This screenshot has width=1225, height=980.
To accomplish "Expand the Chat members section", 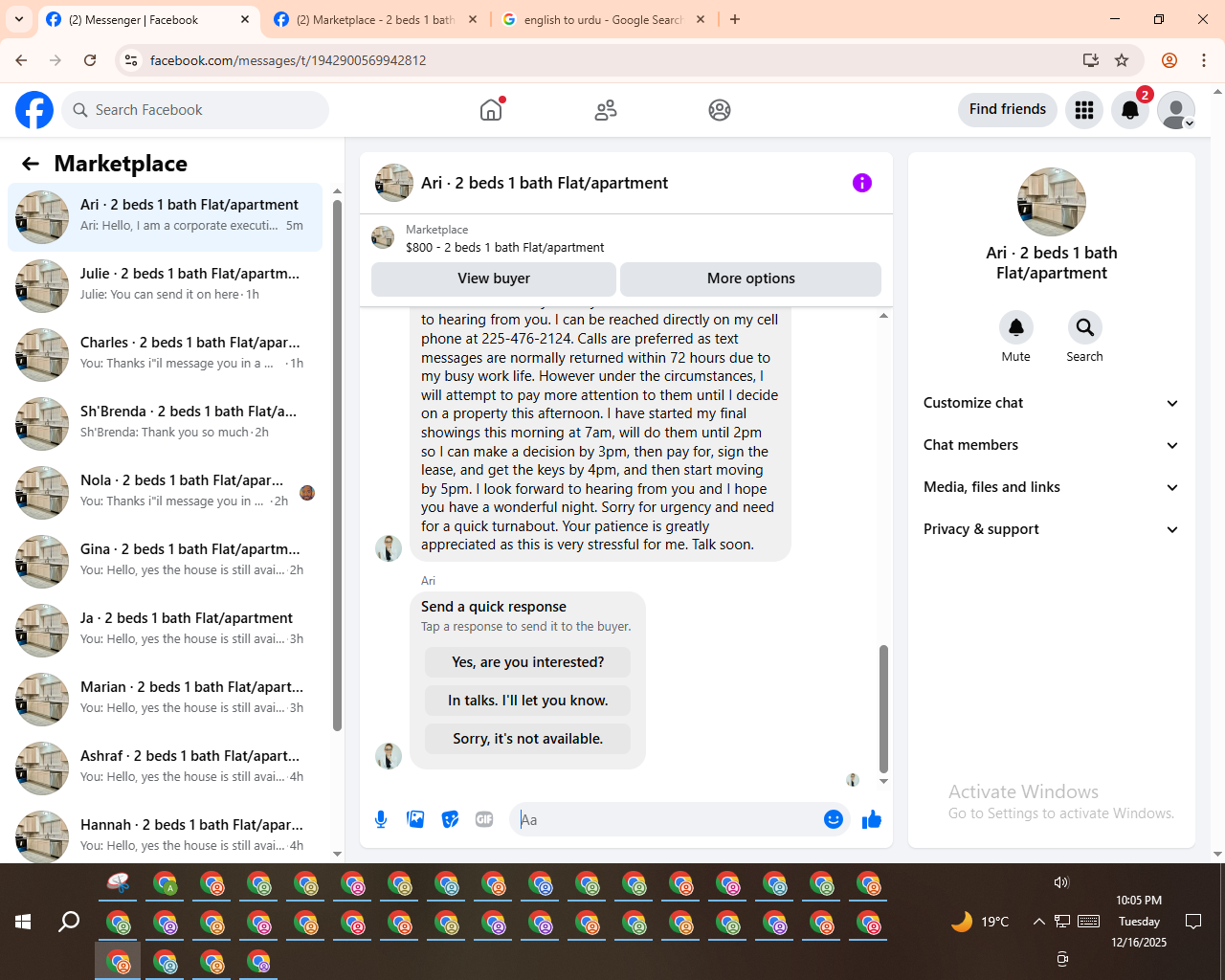I will click(x=1052, y=445).
